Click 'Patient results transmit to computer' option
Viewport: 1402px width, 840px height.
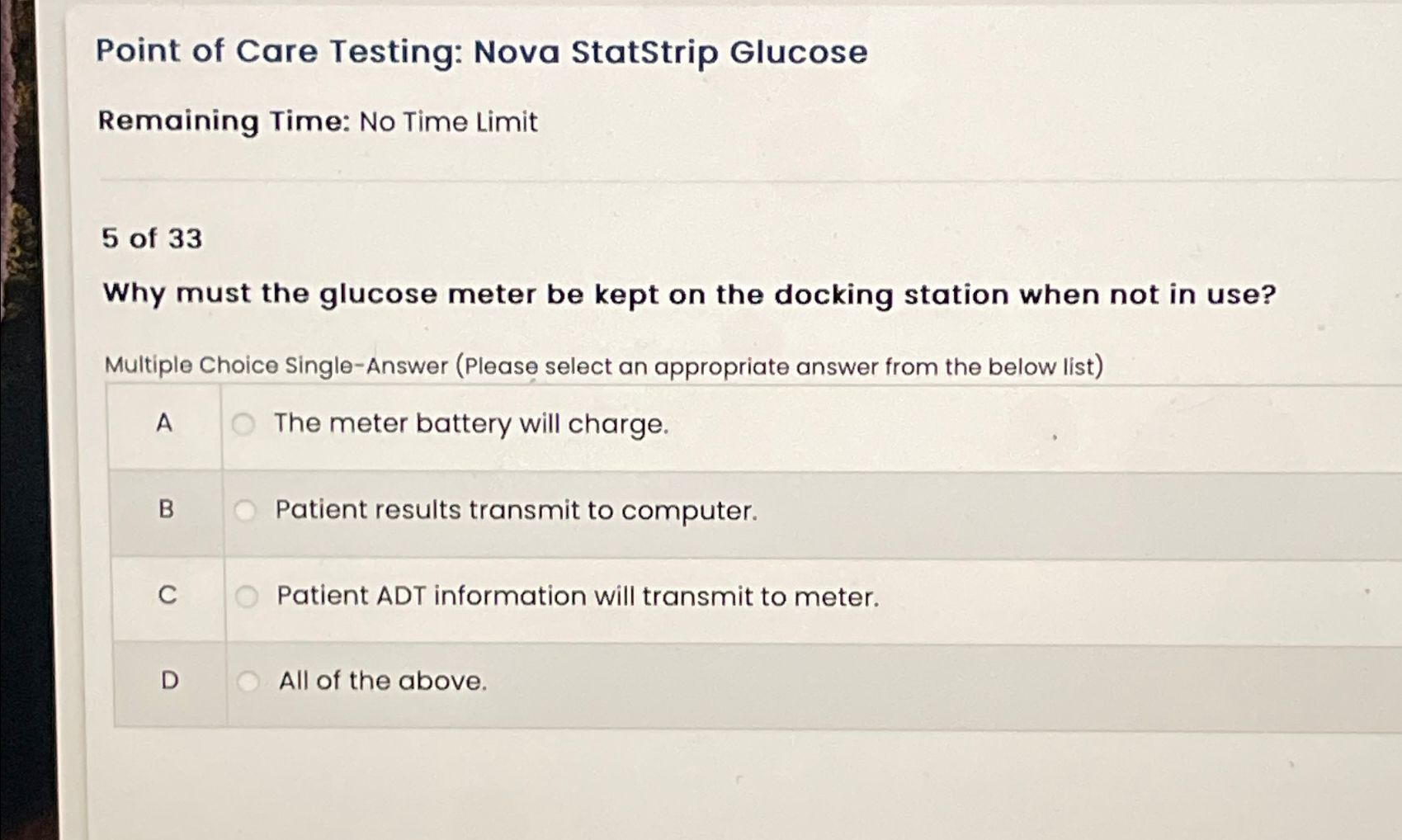point(516,511)
